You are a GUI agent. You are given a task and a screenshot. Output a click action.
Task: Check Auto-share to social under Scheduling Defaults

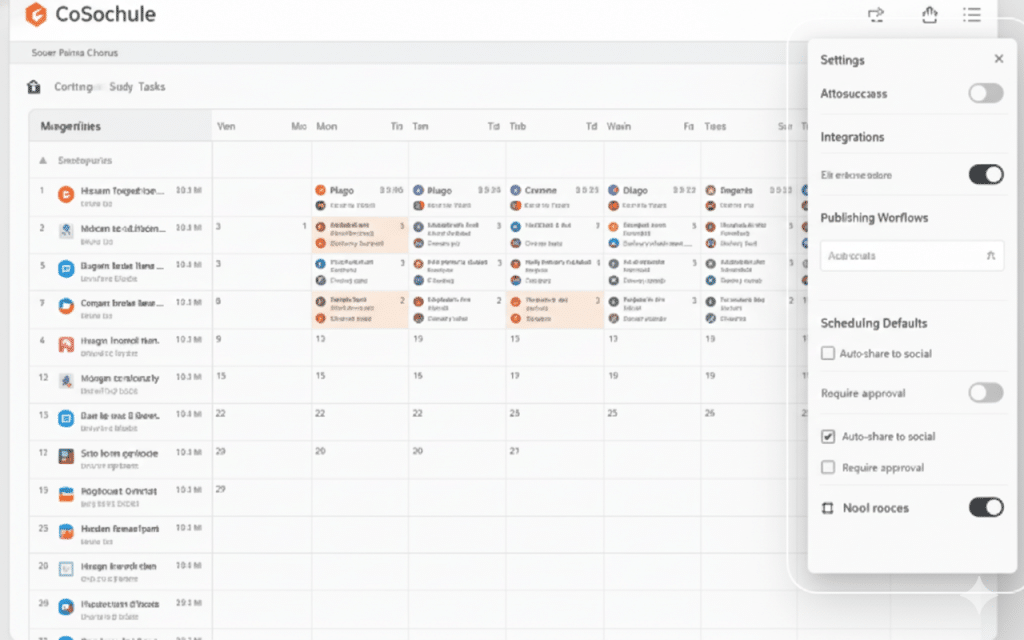pos(827,353)
